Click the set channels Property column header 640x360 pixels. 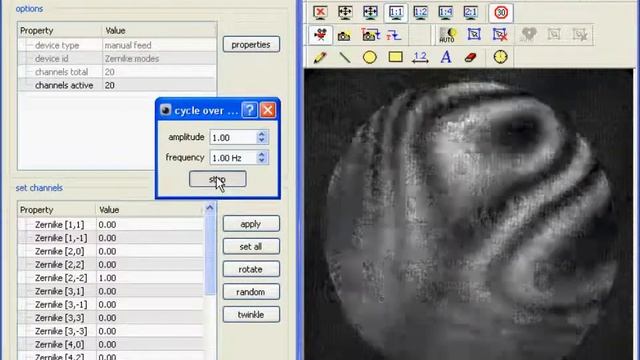tap(57, 210)
